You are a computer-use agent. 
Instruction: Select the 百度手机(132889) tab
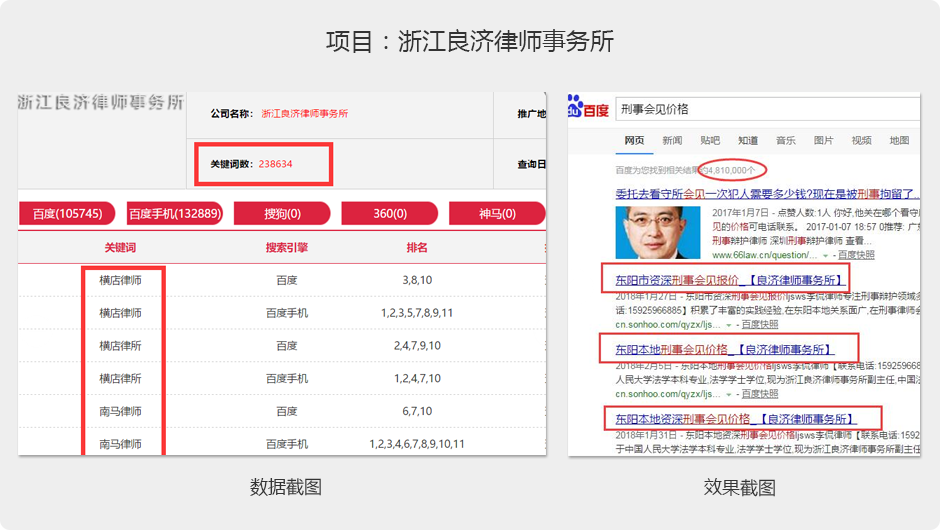(x=175, y=213)
